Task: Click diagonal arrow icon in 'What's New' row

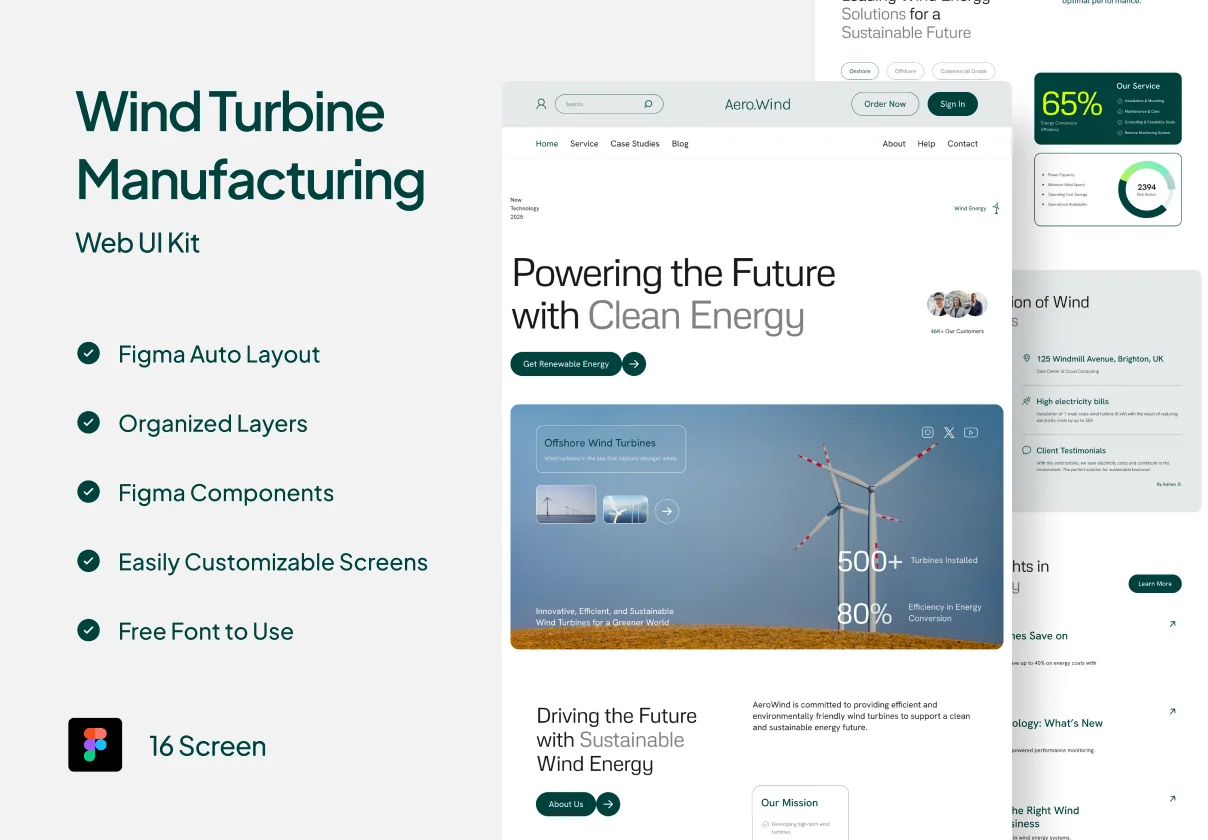Action: (1172, 711)
